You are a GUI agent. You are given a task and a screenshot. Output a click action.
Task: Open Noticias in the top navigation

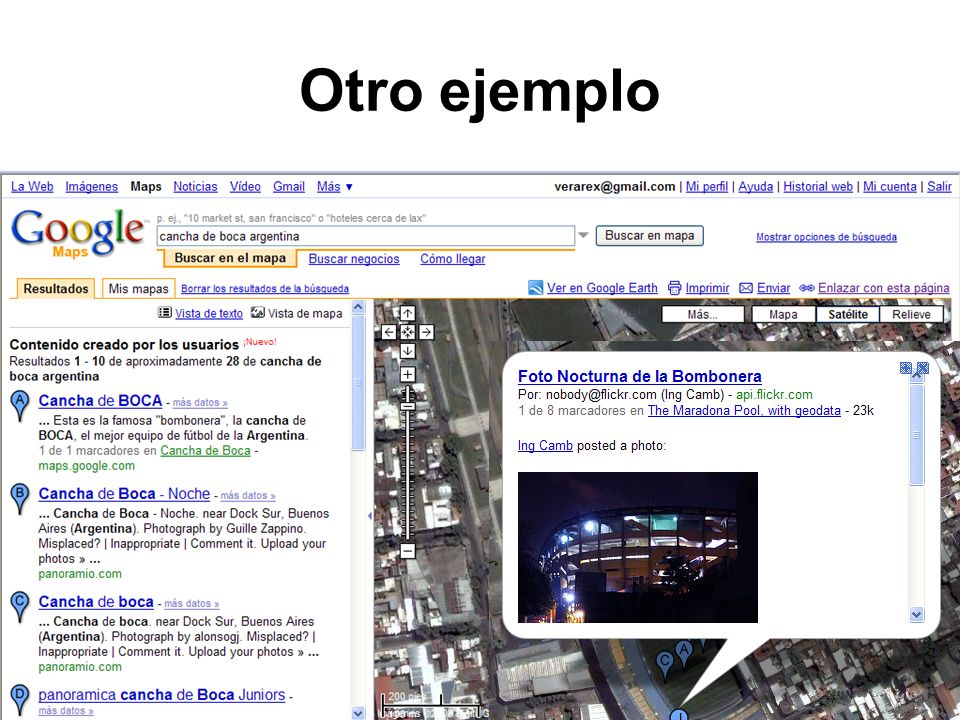(195, 187)
